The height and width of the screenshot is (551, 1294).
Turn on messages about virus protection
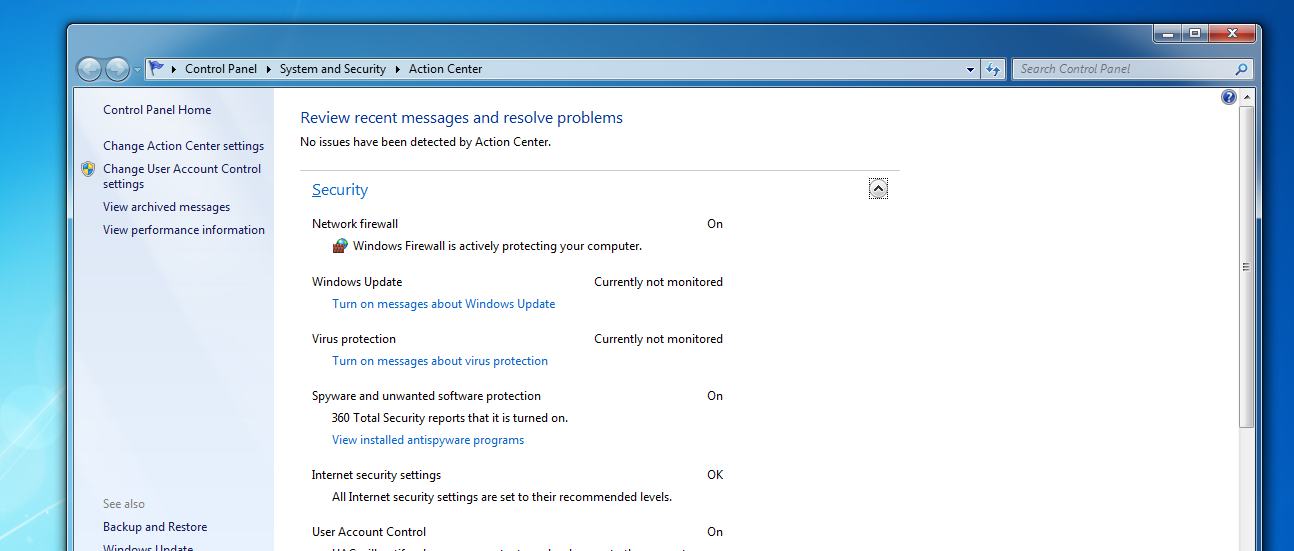click(x=440, y=361)
